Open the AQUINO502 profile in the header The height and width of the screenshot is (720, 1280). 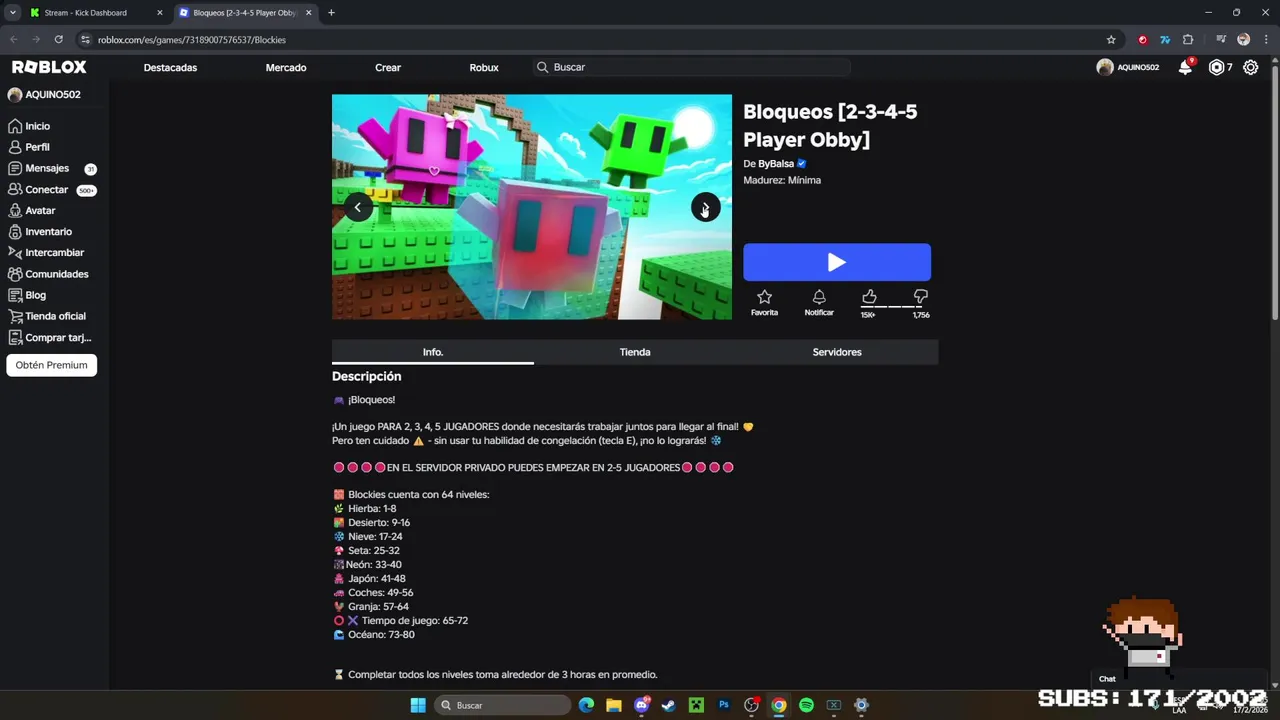tap(1127, 67)
